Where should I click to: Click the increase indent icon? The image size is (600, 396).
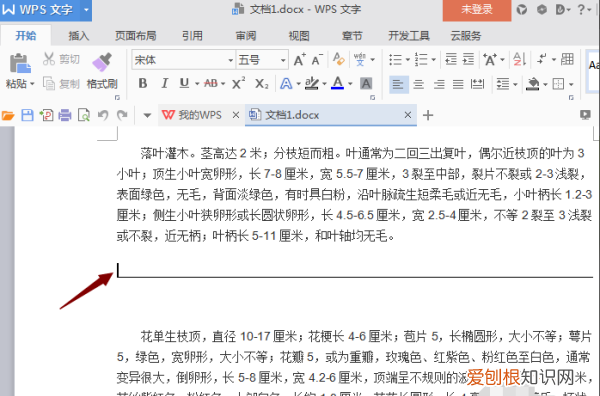(x=468, y=59)
